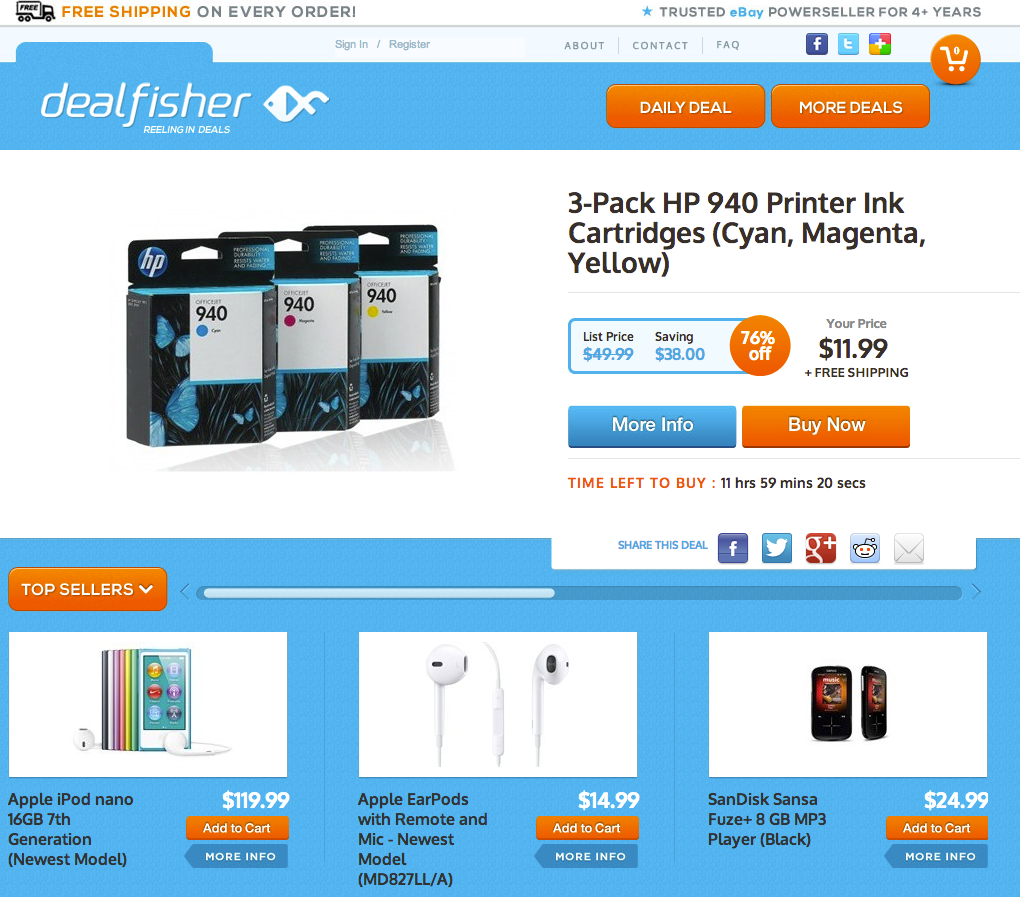This screenshot has width=1020, height=897.
Task: Share this deal on Facebook
Action: pyautogui.click(x=732, y=548)
